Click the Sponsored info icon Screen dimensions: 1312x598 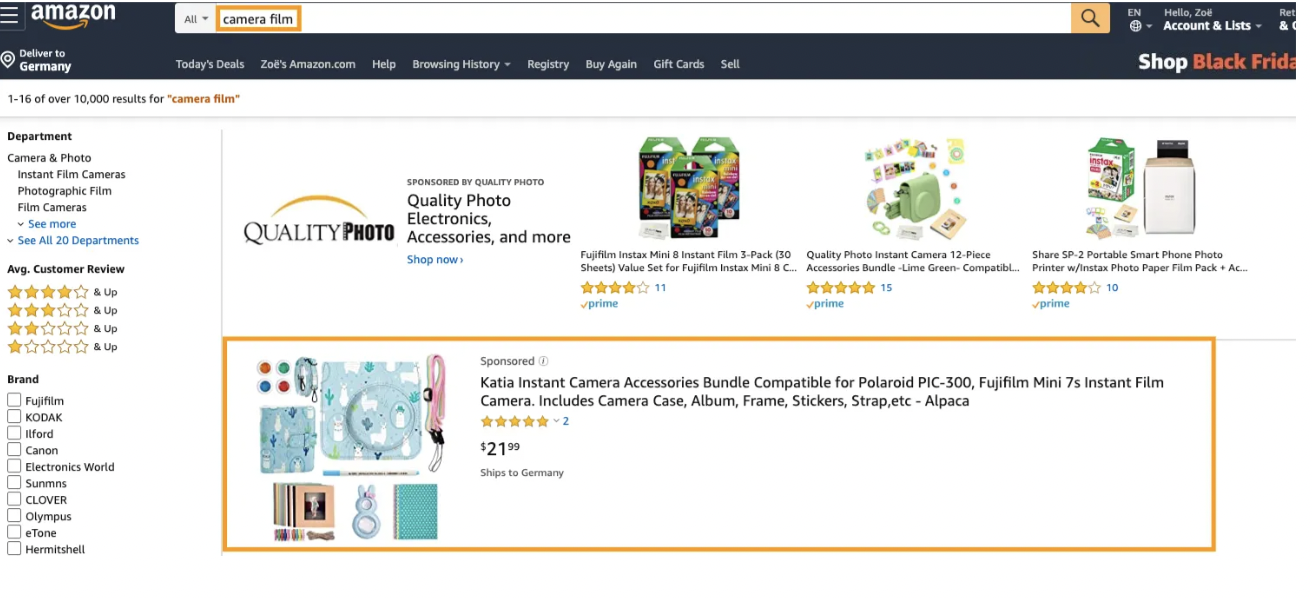544,361
